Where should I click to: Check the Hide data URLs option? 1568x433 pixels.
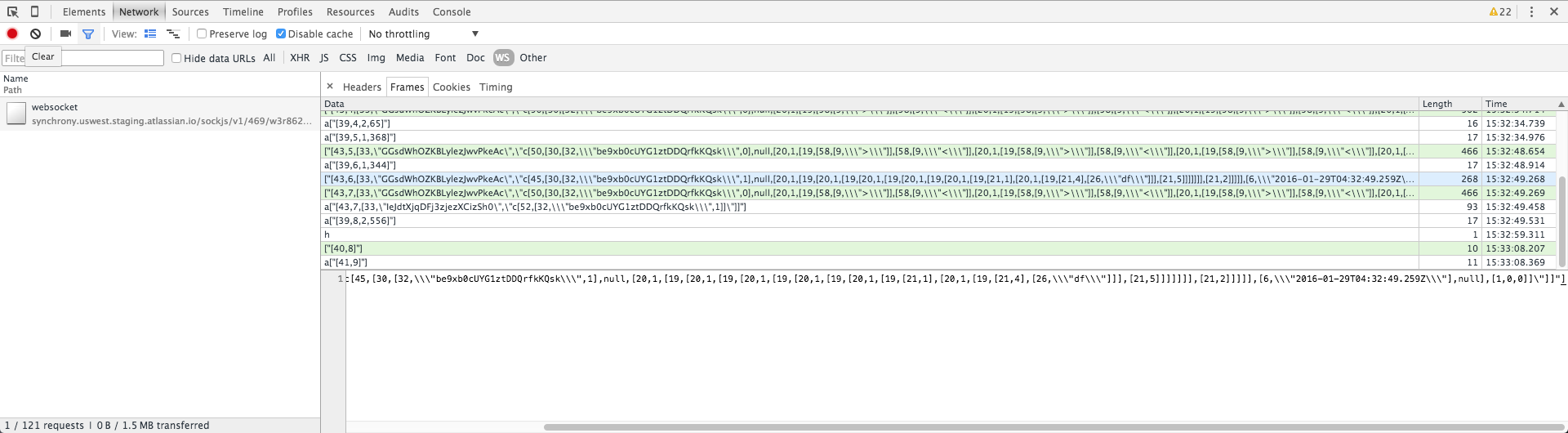coord(176,58)
